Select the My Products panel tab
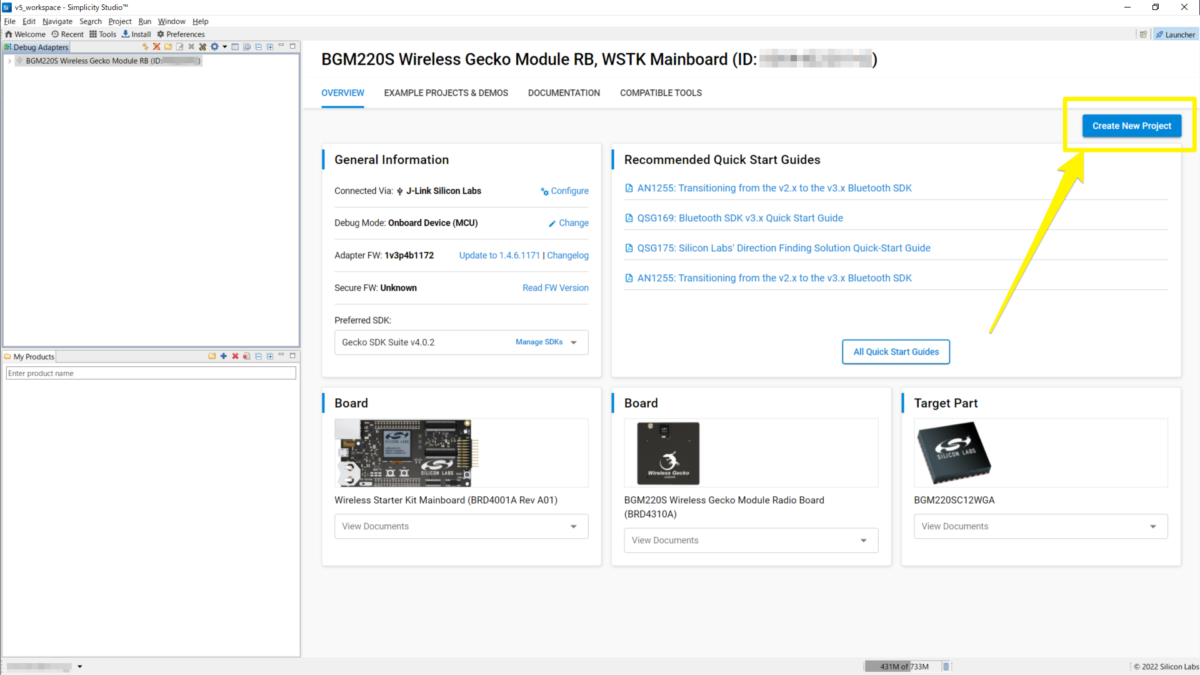This screenshot has height=675, width=1200. 29,356
